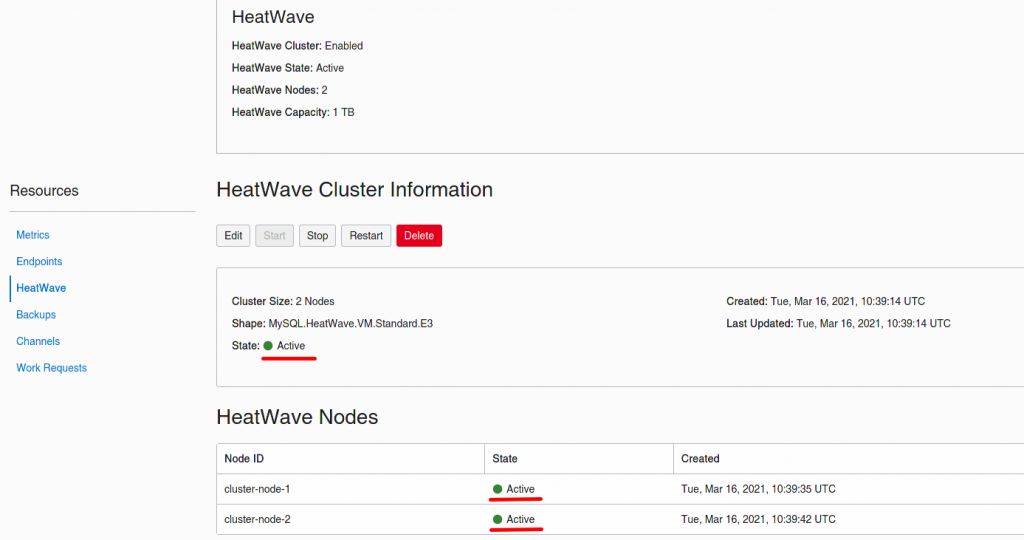Open Backups in Resources sidebar
Viewport: 1024px width, 540px height.
[36, 315]
